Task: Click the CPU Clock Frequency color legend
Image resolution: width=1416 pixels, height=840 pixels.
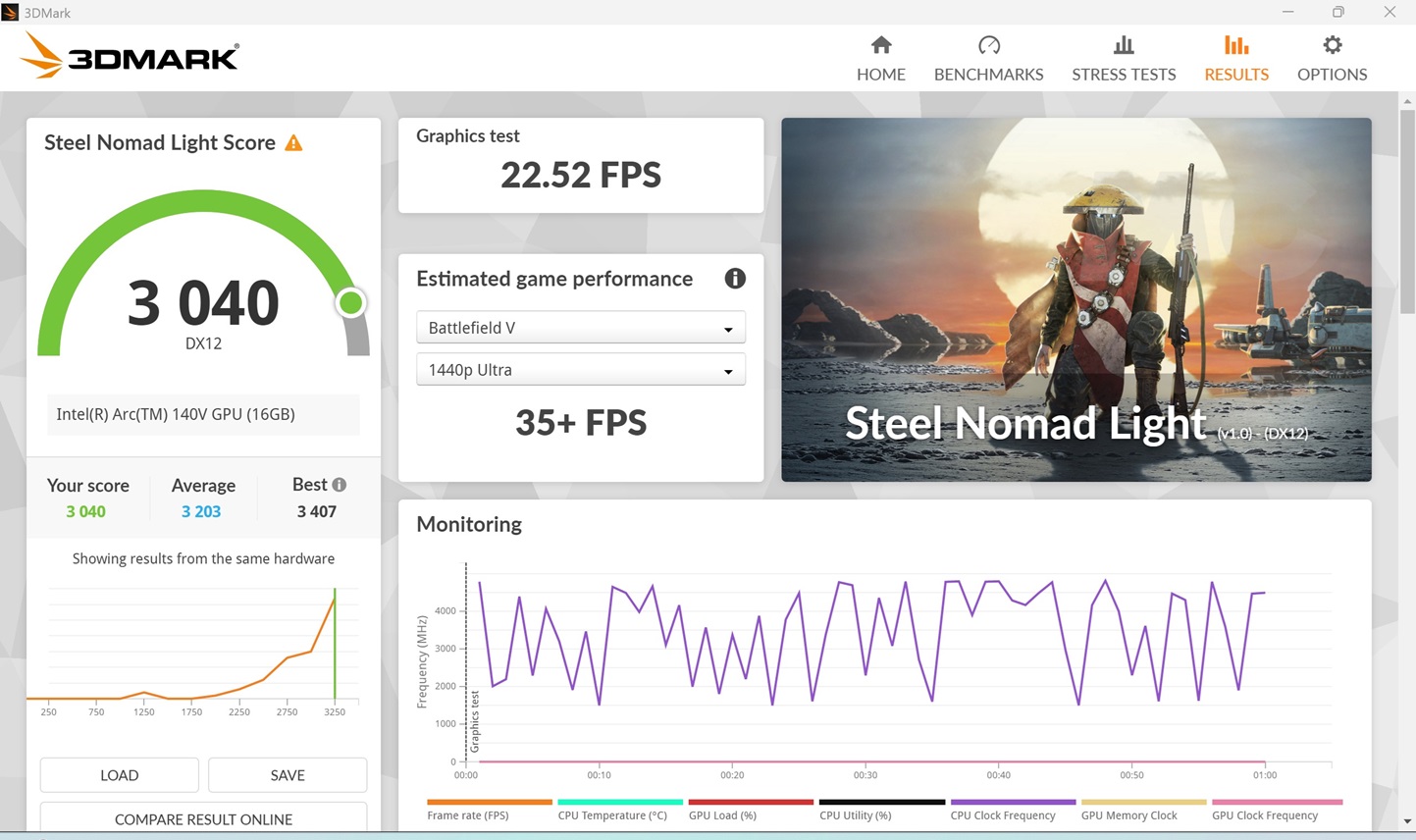Action: coord(1003,814)
